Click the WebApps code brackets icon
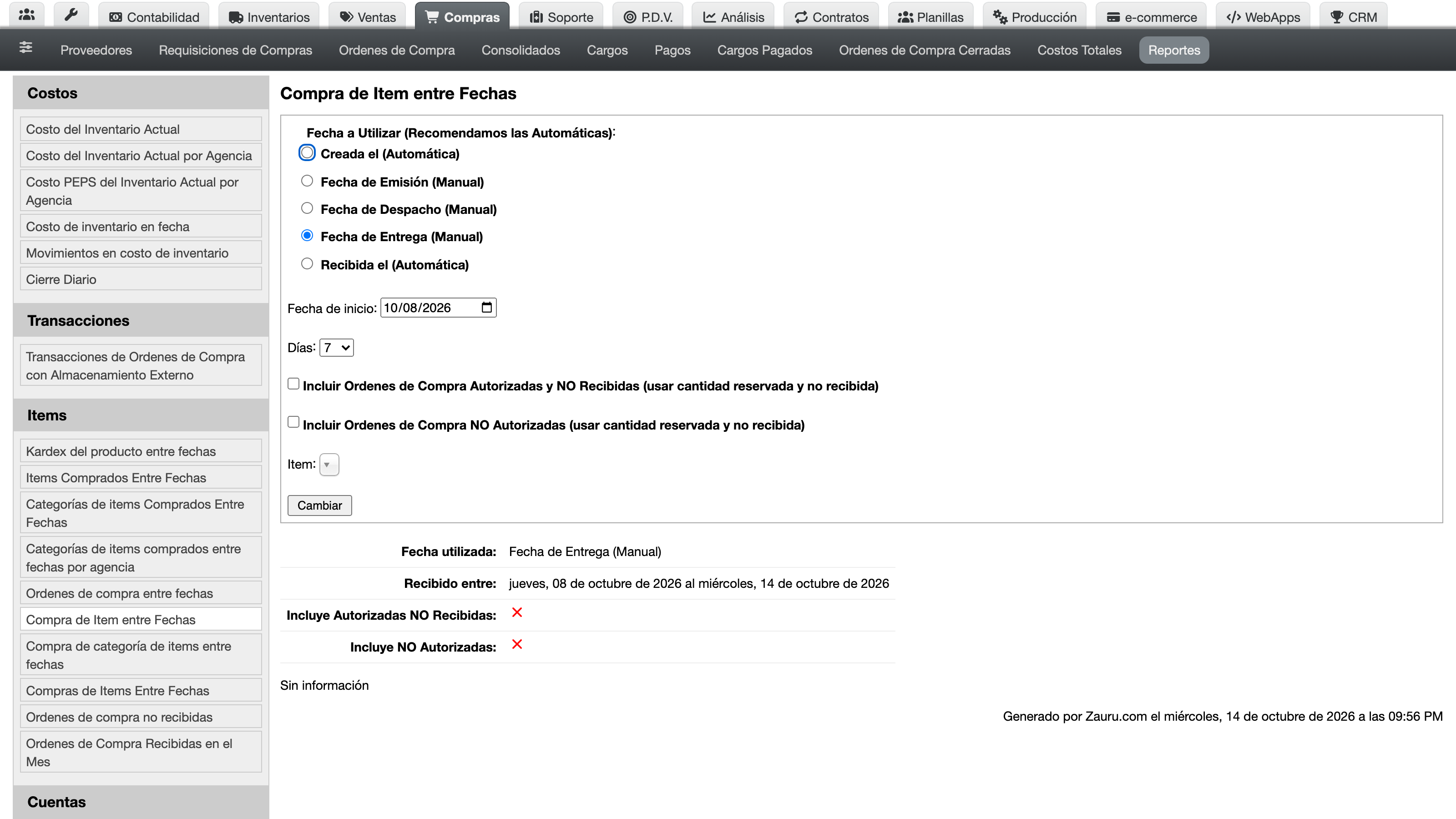 1234,18
